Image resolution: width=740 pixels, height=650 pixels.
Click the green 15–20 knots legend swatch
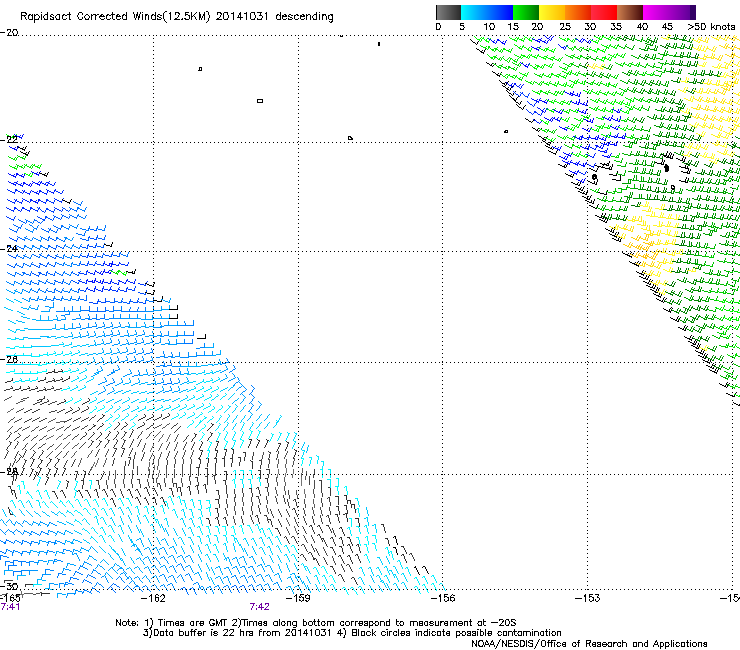coord(526,12)
